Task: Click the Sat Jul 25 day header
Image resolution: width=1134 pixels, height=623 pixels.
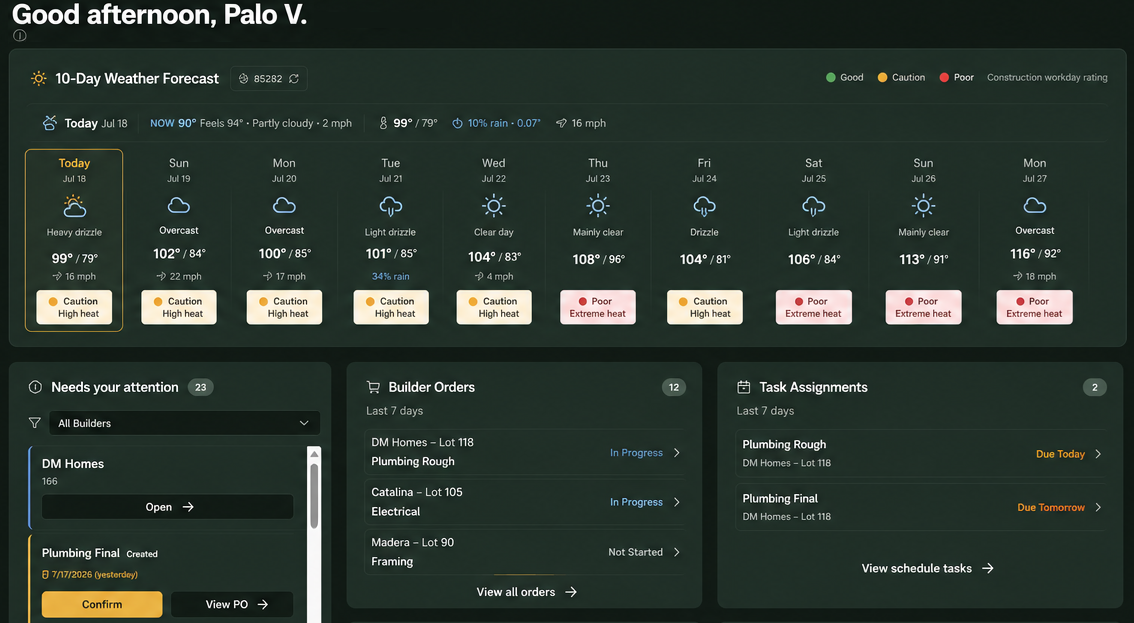Action: click(814, 170)
